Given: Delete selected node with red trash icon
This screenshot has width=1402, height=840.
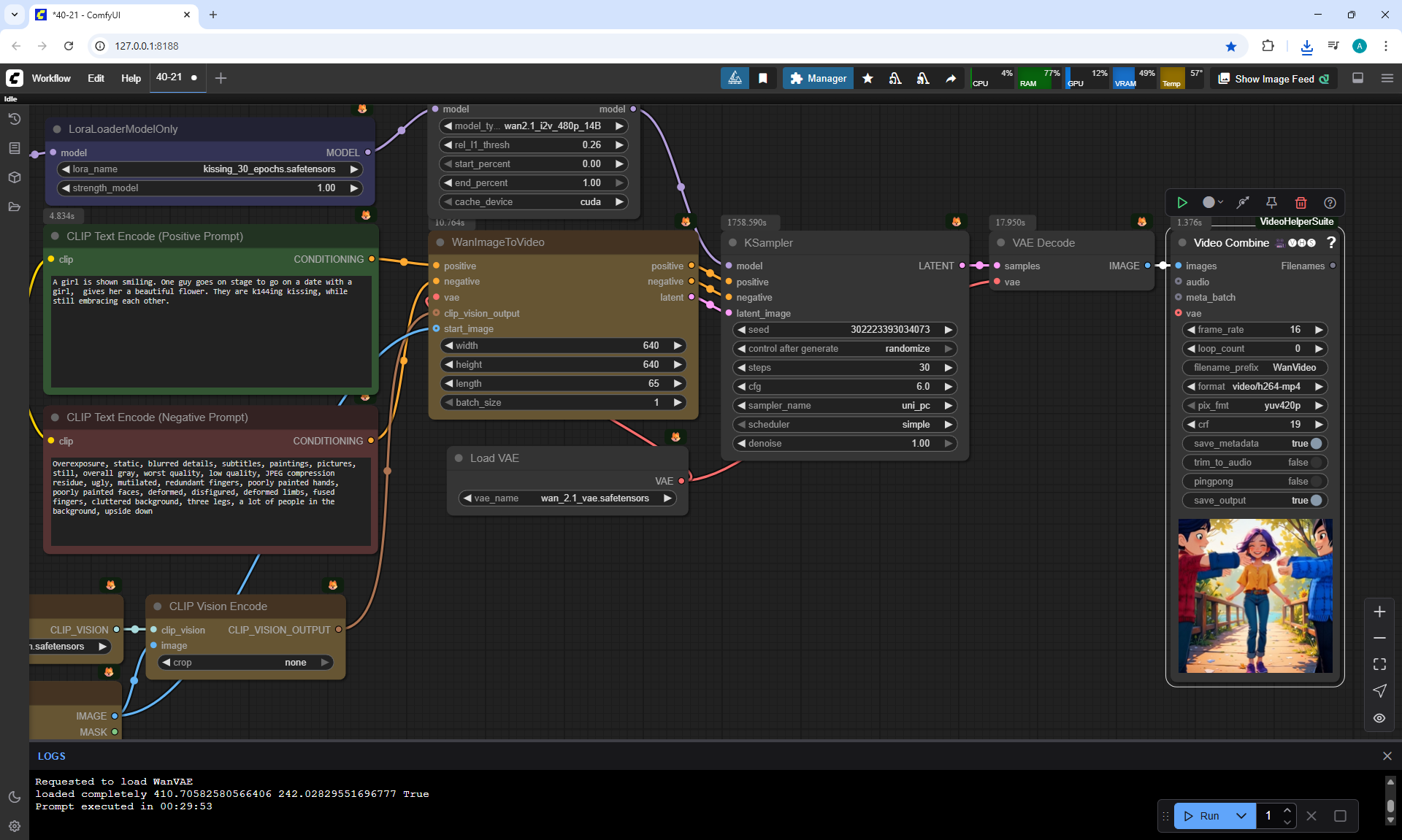Looking at the screenshot, I should [x=1301, y=203].
